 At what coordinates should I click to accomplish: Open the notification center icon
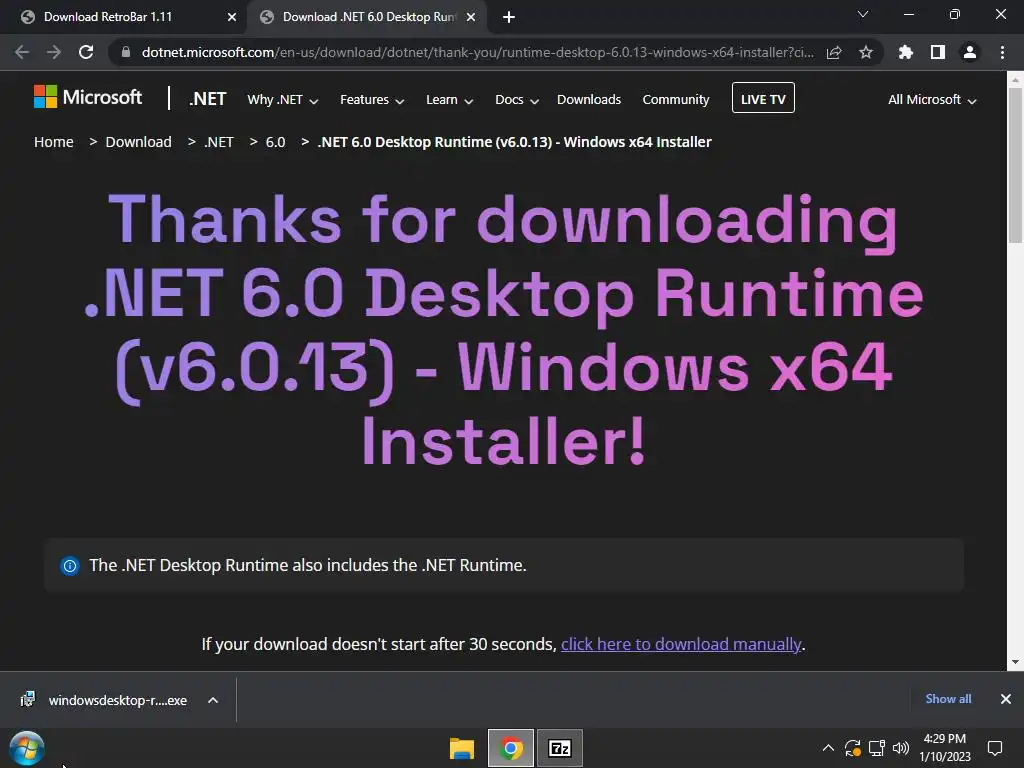(x=995, y=748)
